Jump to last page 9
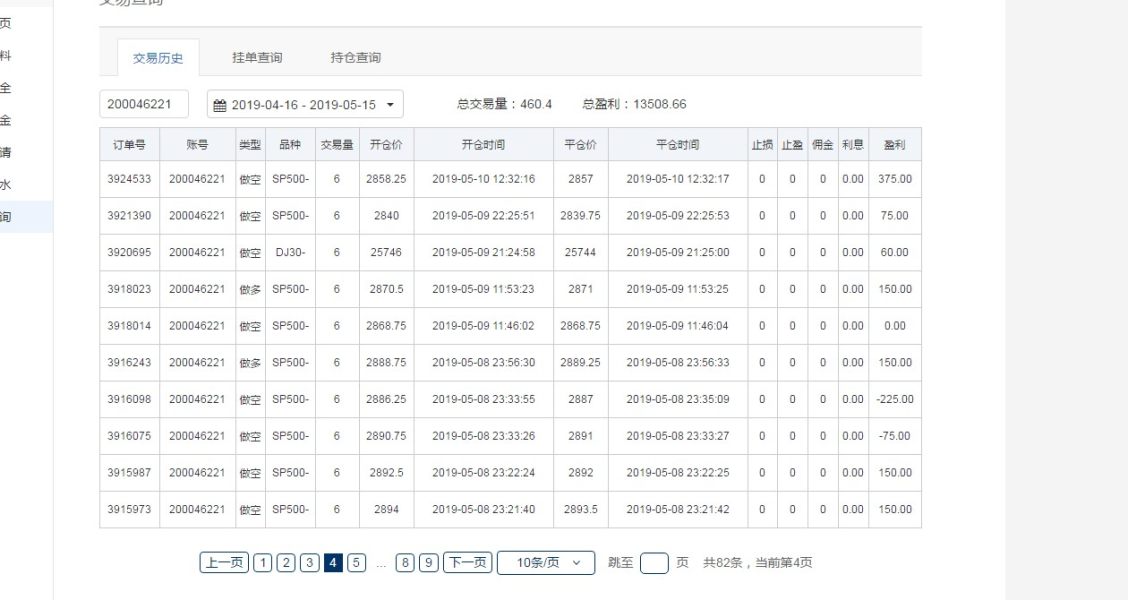1128x600 pixels. [429, 563]
